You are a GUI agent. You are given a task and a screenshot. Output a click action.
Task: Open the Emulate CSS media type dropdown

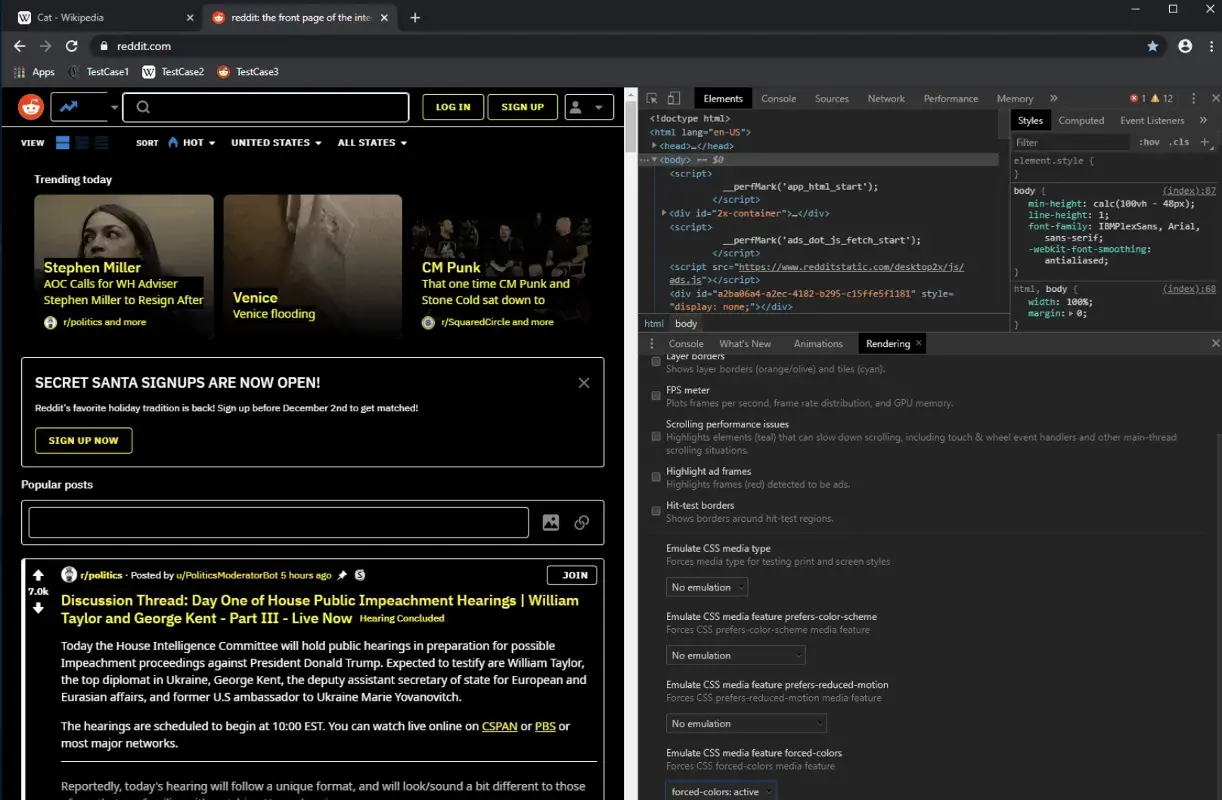[707, 587]
